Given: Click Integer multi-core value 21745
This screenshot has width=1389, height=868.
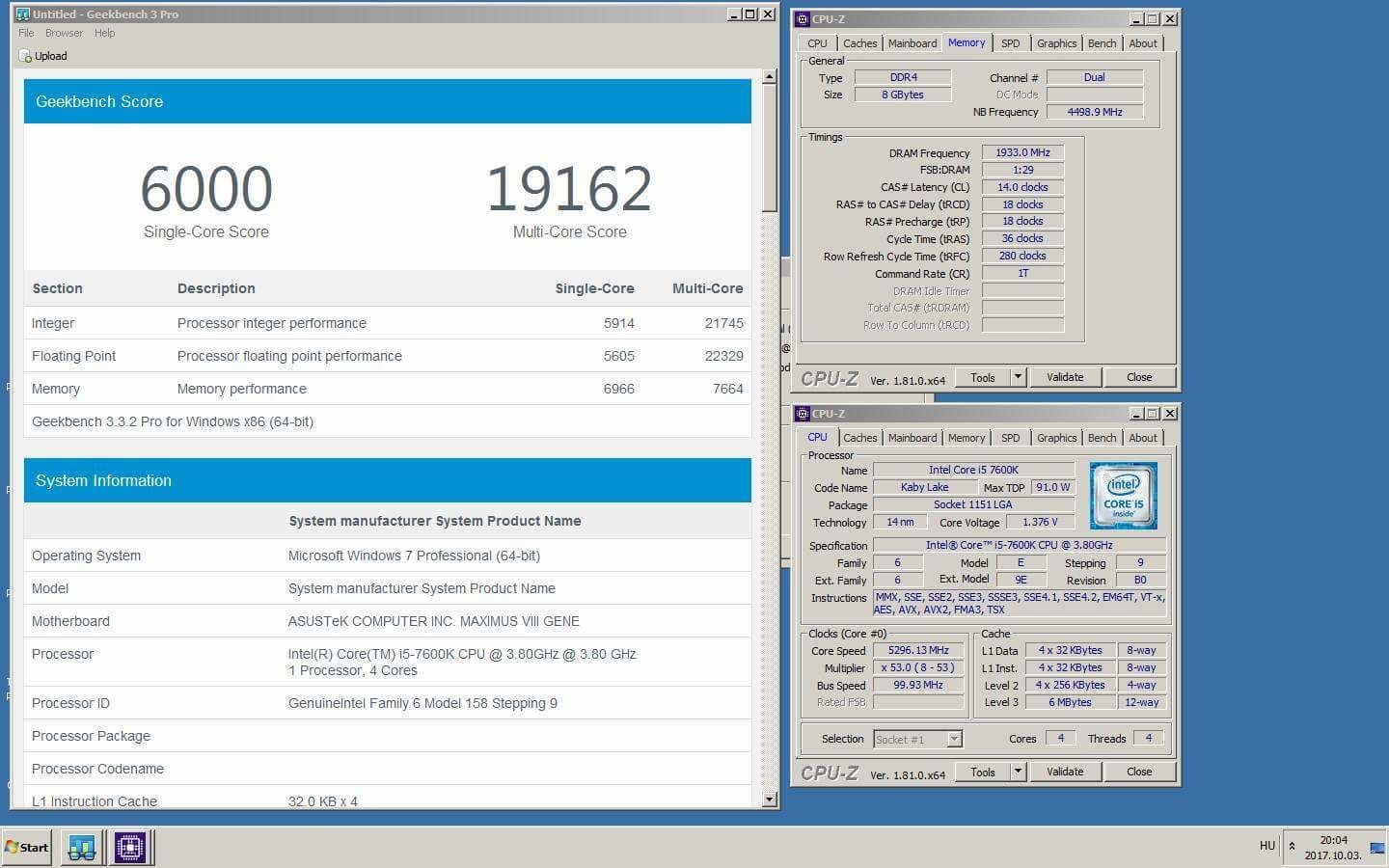Looking at the screenshot, I should 723,323.
